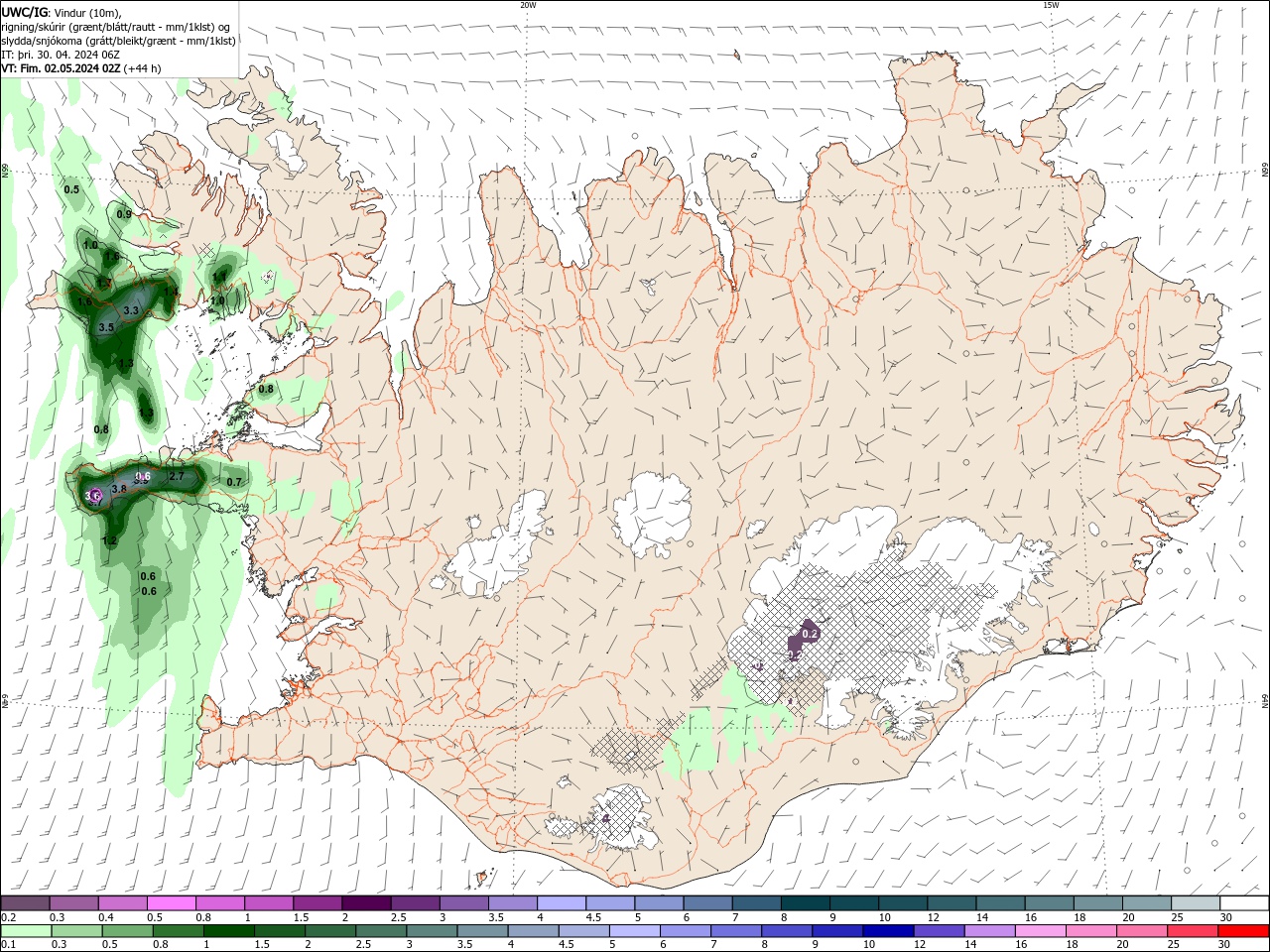Click the lavender swatch labeled 4 in snow scale
The image size is (1270, 952).
point(562,902)
